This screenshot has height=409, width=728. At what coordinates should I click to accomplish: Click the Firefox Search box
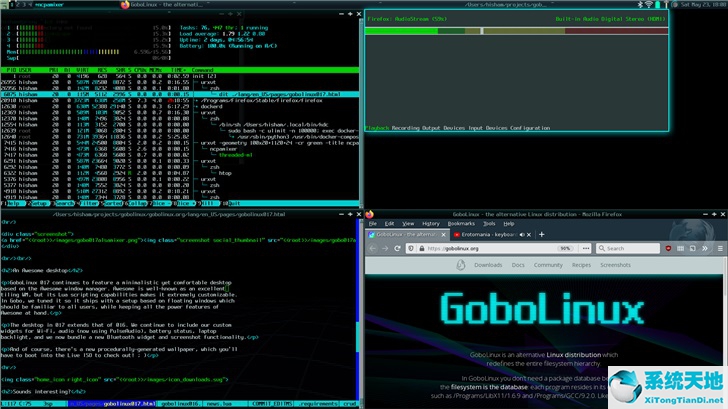pyautogui.click(x=628, y=248)
